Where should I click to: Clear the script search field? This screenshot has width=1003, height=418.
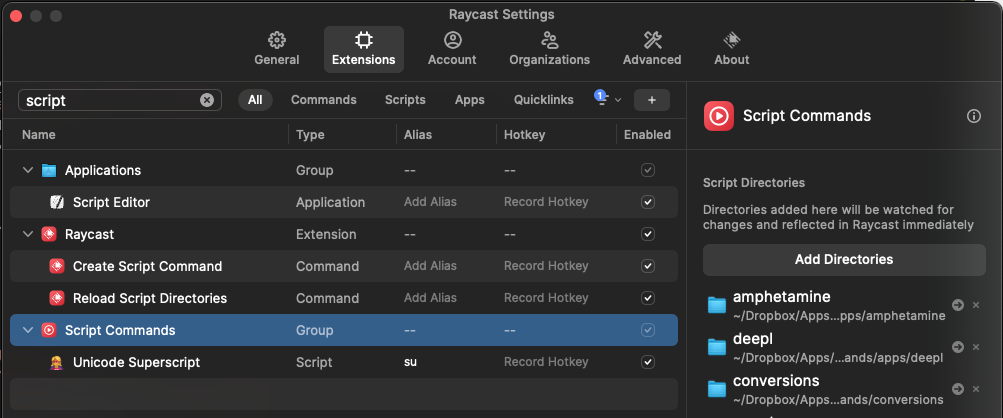coord(207,100)
